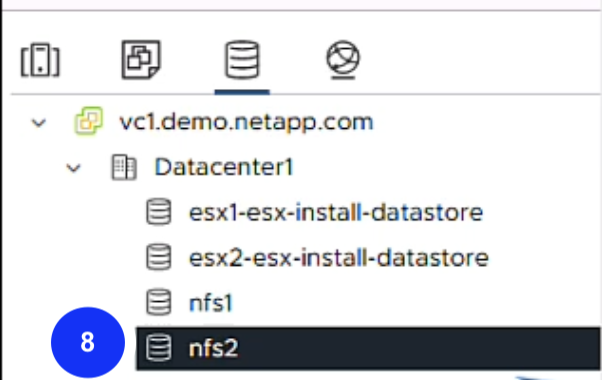Screen dimensions: 602x380
Task: Select the nfs2 datastore label
Action: 213,349
